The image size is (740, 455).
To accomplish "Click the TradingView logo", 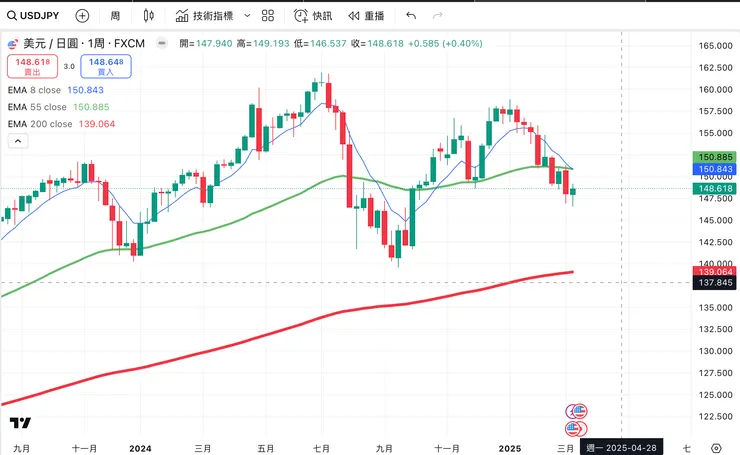I will (x=23, y=423).
